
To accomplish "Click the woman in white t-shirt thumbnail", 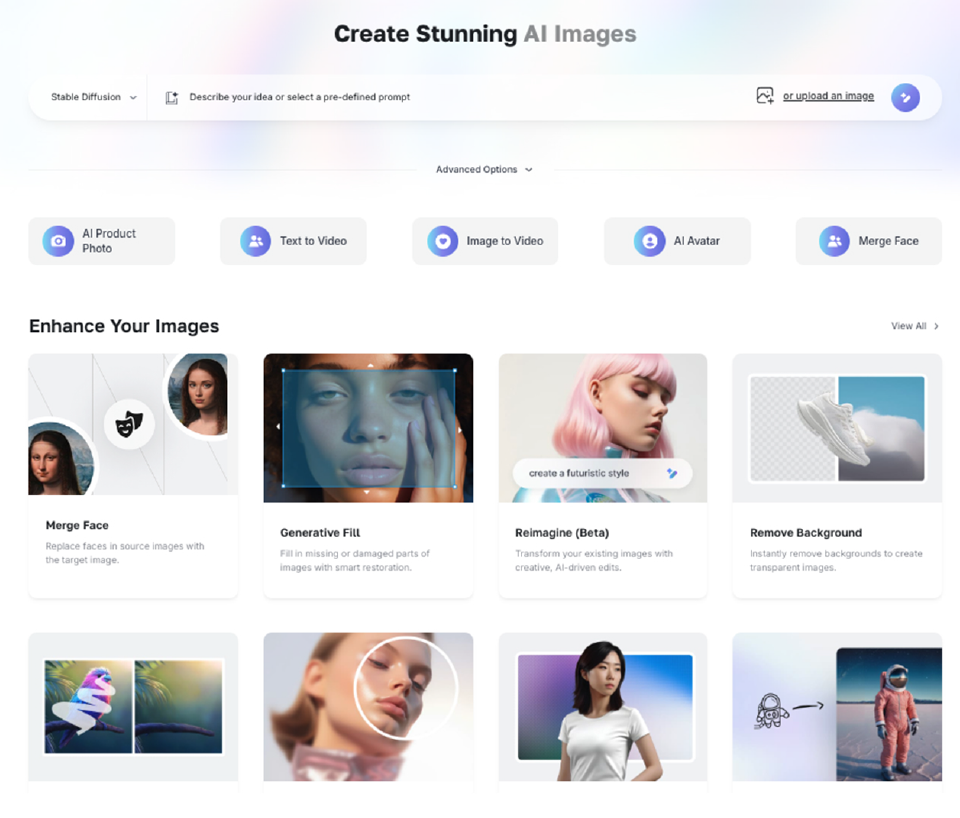I will coord(602,707).
